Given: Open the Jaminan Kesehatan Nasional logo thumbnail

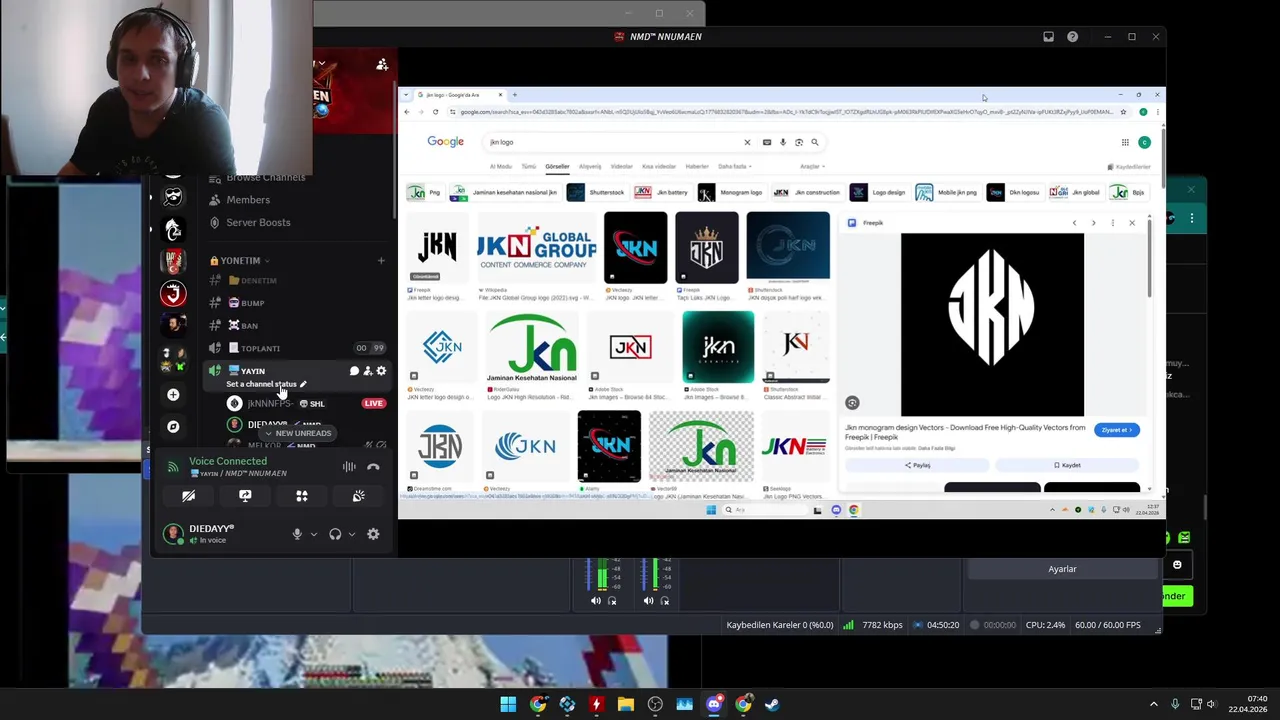Looking at the screenshot, I should click(x=533, y=347).
